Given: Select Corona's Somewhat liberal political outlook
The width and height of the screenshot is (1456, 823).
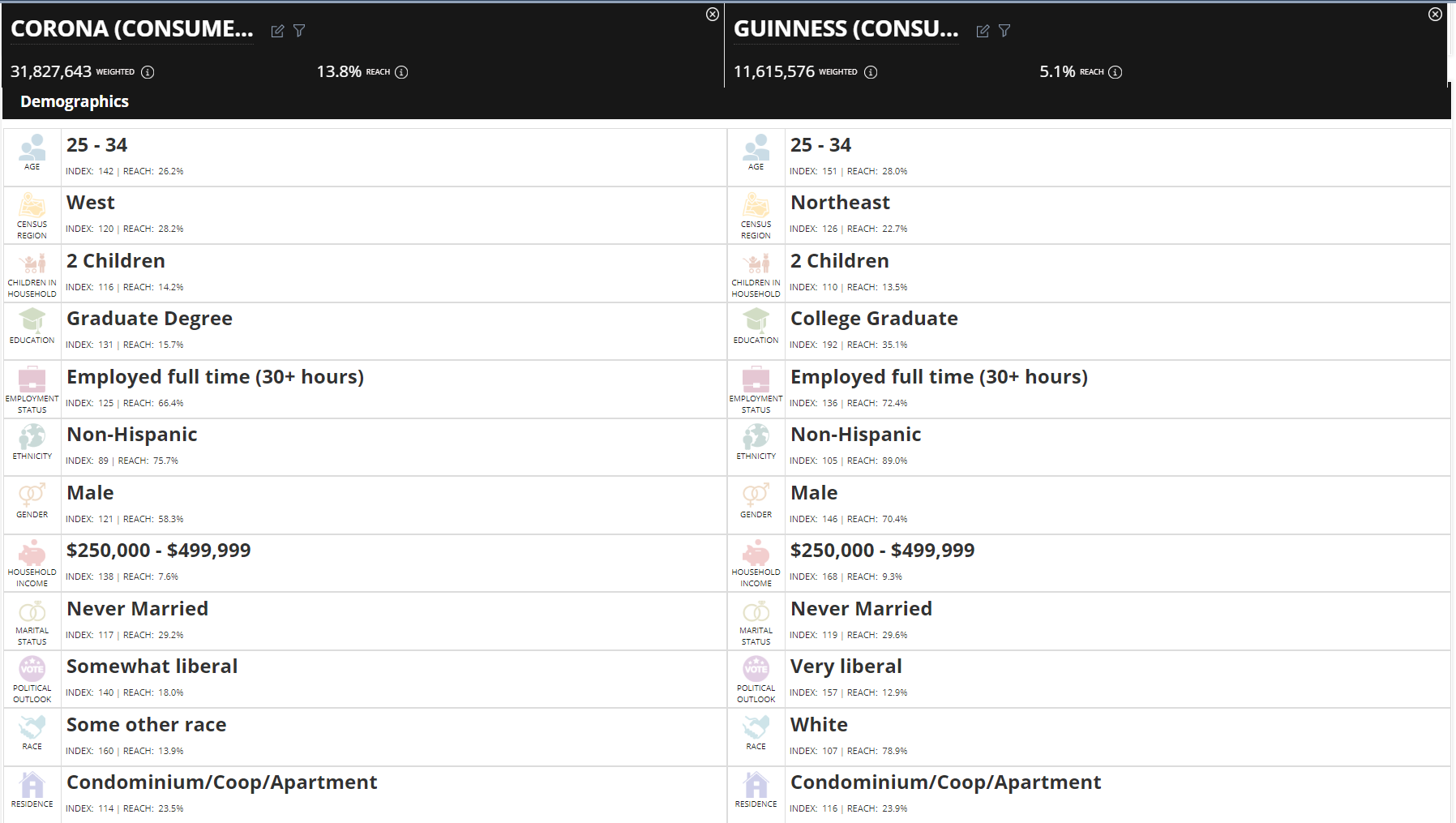Looking at the screenshot, I should (365, 679).
